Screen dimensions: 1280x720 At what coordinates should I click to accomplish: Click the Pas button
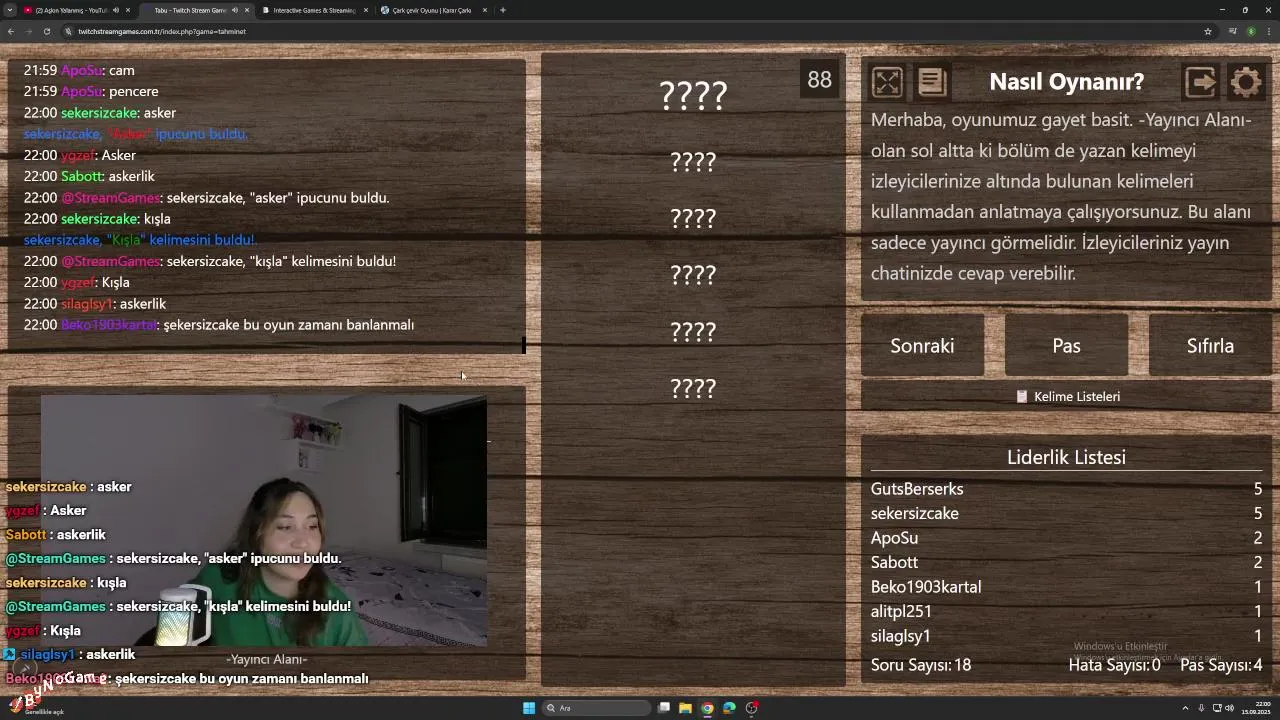tap(1066, 346)
